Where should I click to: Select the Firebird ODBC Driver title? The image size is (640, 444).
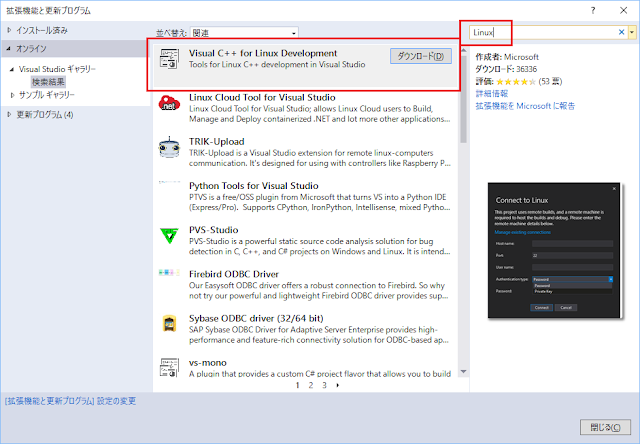(x=234, y=274)
